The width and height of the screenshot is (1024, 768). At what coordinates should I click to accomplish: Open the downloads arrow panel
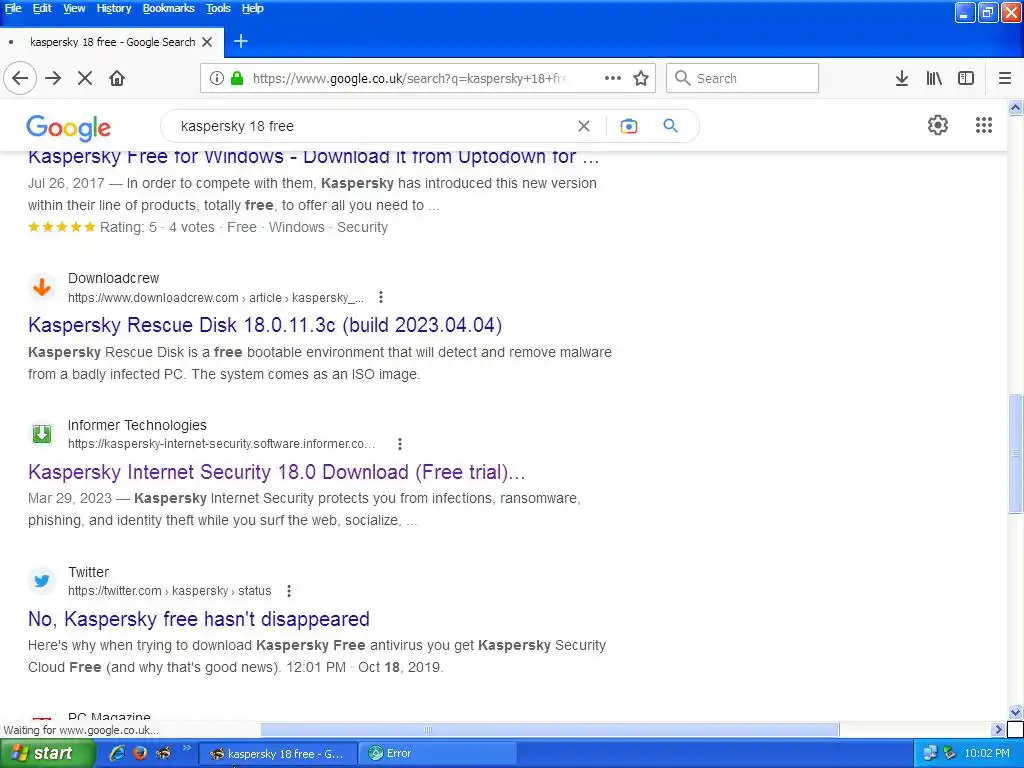point(902,78)
